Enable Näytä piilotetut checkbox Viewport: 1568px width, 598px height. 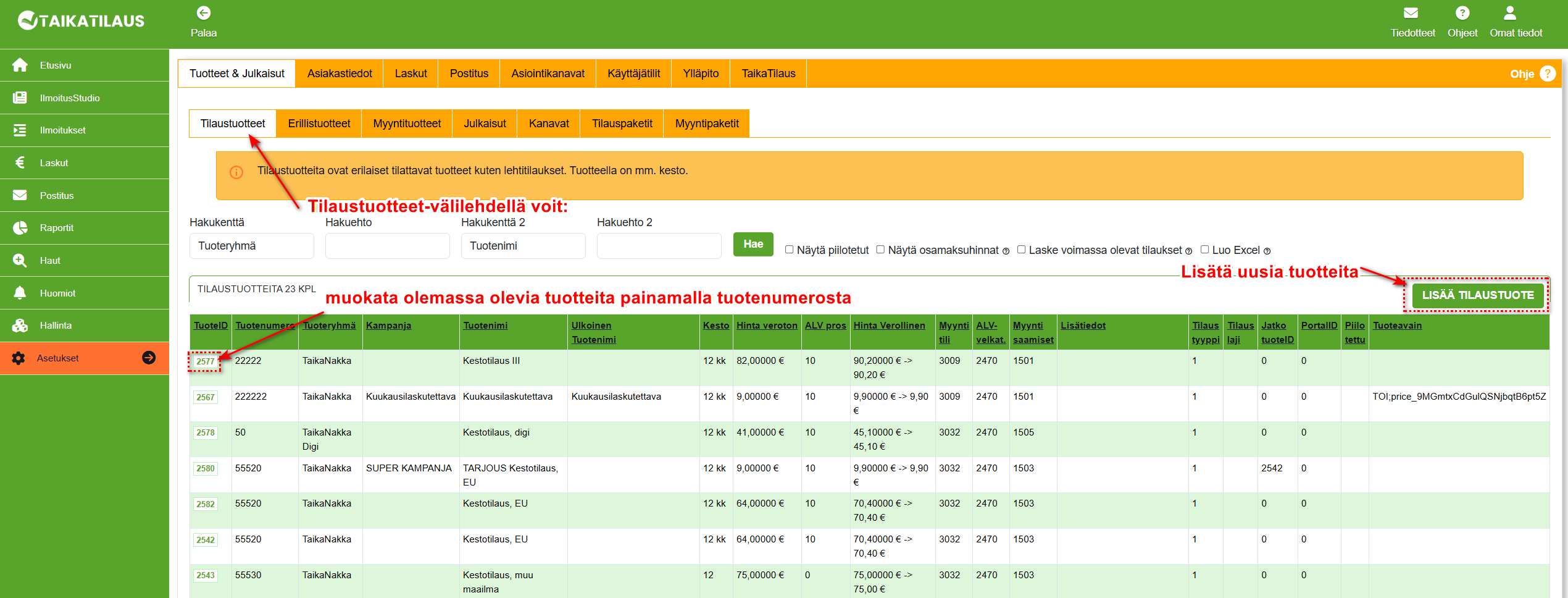pyautogui.click(x=789, y=250)
